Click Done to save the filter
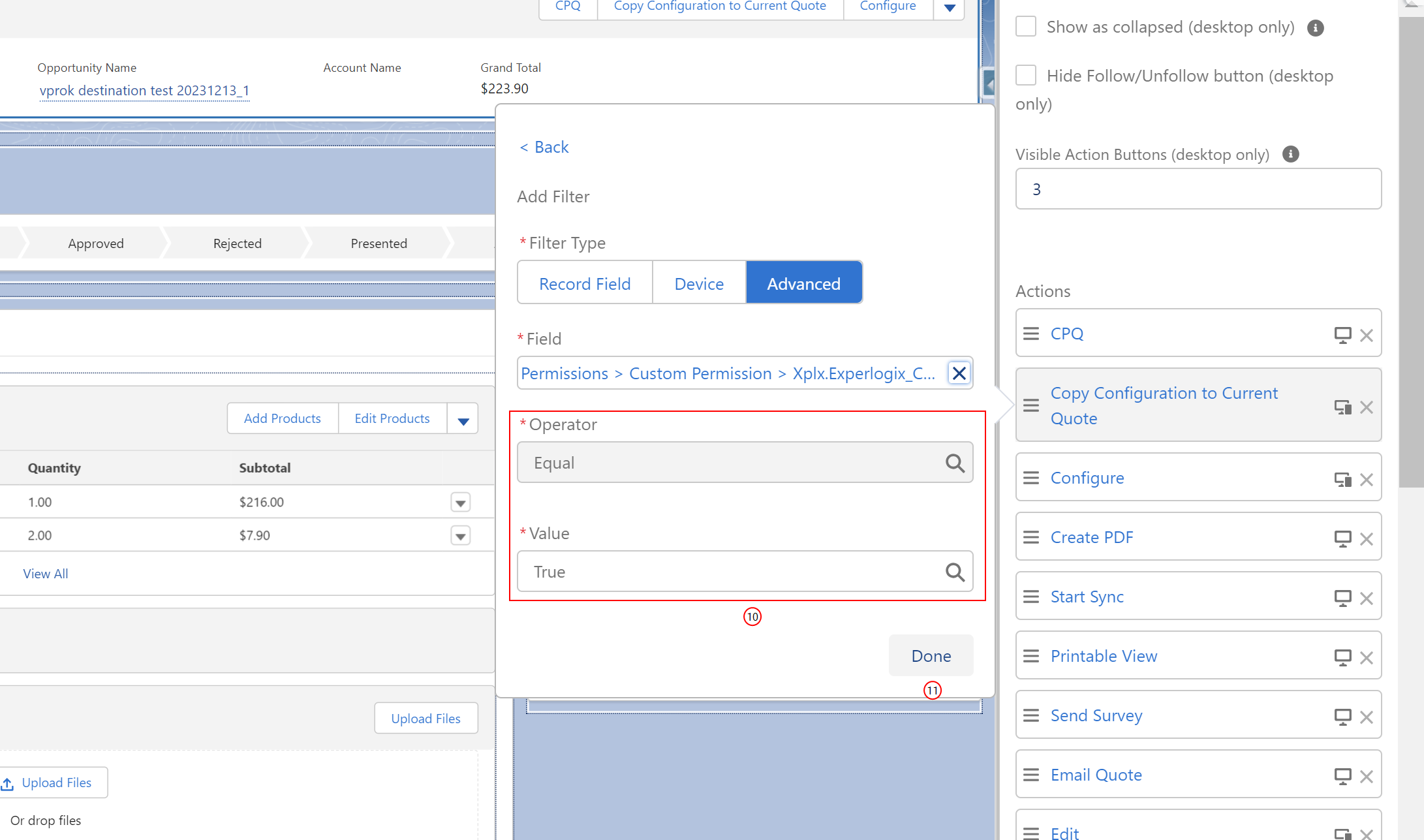The width and height of the screenshot is (1424, 840). 931,655
